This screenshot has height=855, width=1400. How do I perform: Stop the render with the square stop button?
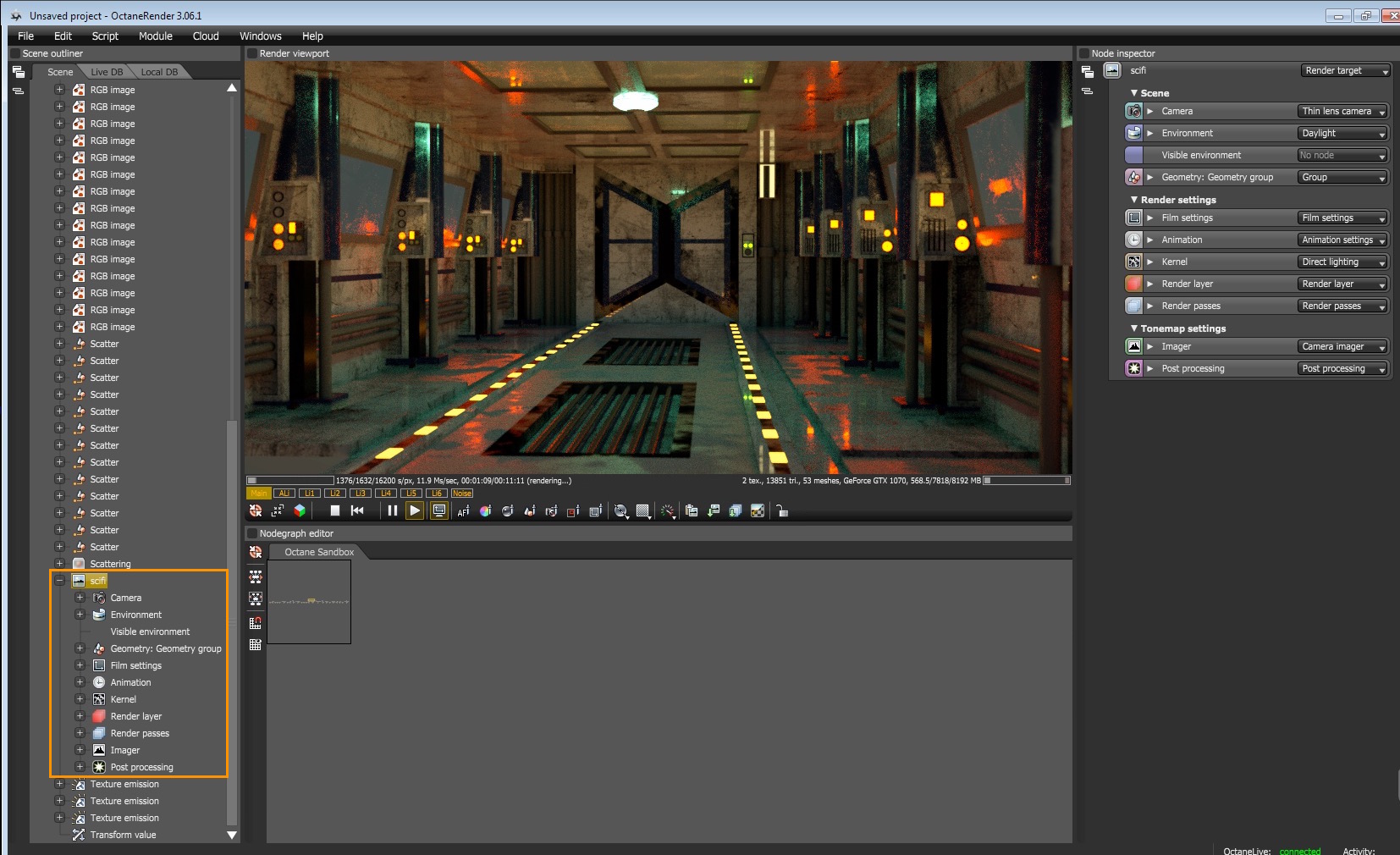coord(335,510)
